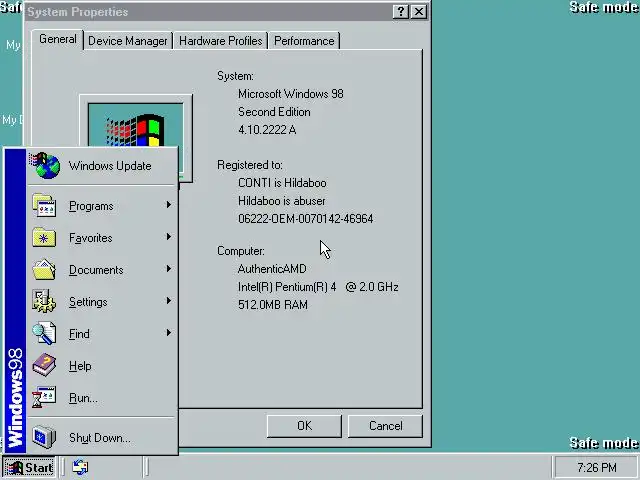Click the 'System:' label
This screenshot has height=480, width=640.
click(235, 76)
